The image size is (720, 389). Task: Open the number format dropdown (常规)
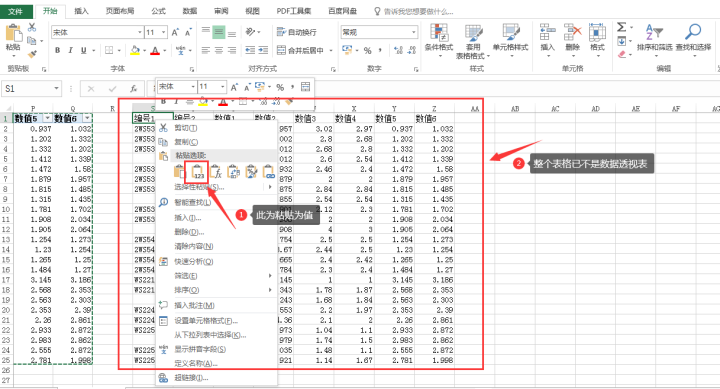coord(414,32)
